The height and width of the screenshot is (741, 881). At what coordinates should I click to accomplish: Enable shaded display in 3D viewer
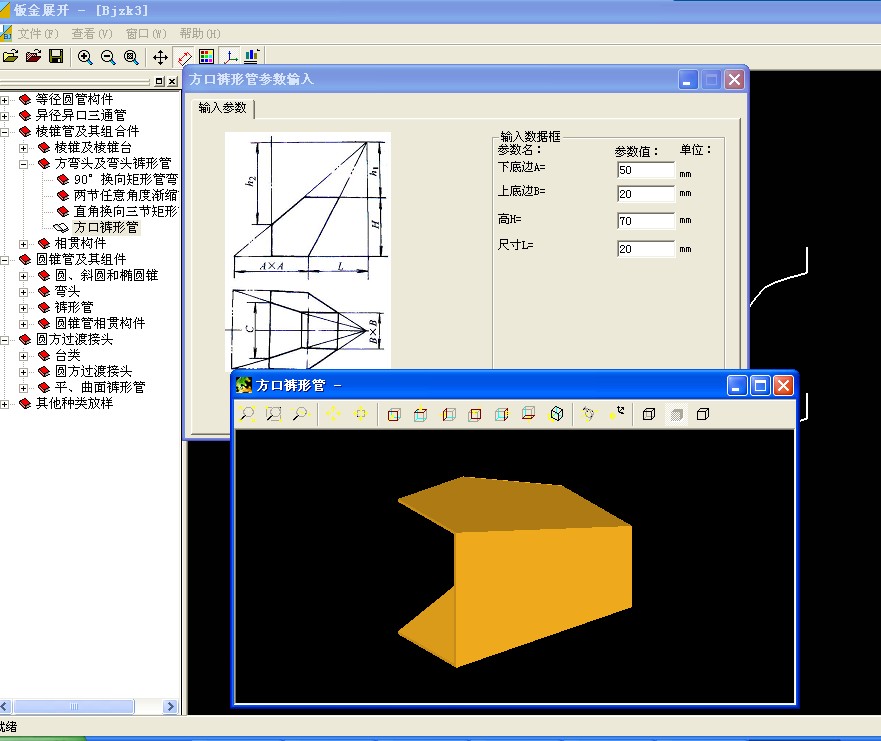point(676,414)
